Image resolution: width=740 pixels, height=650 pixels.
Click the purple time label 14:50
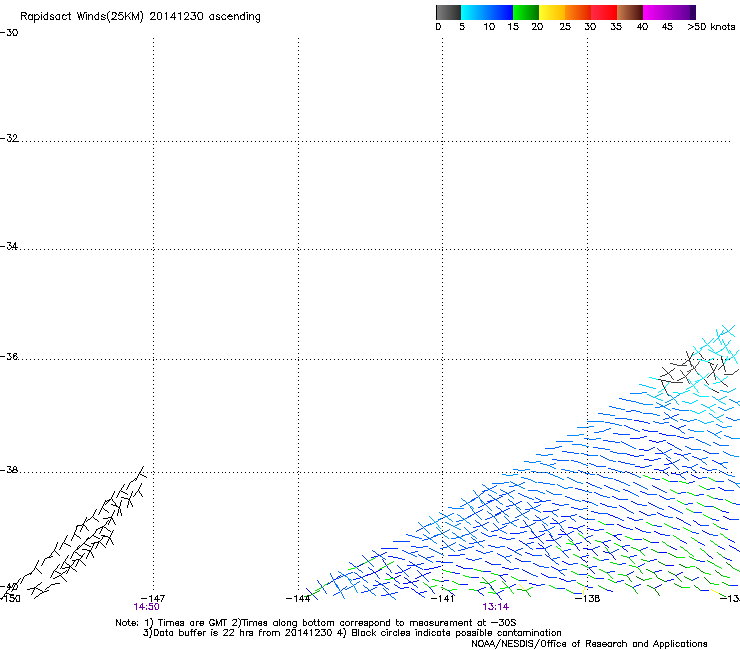(x=146, y=607)
